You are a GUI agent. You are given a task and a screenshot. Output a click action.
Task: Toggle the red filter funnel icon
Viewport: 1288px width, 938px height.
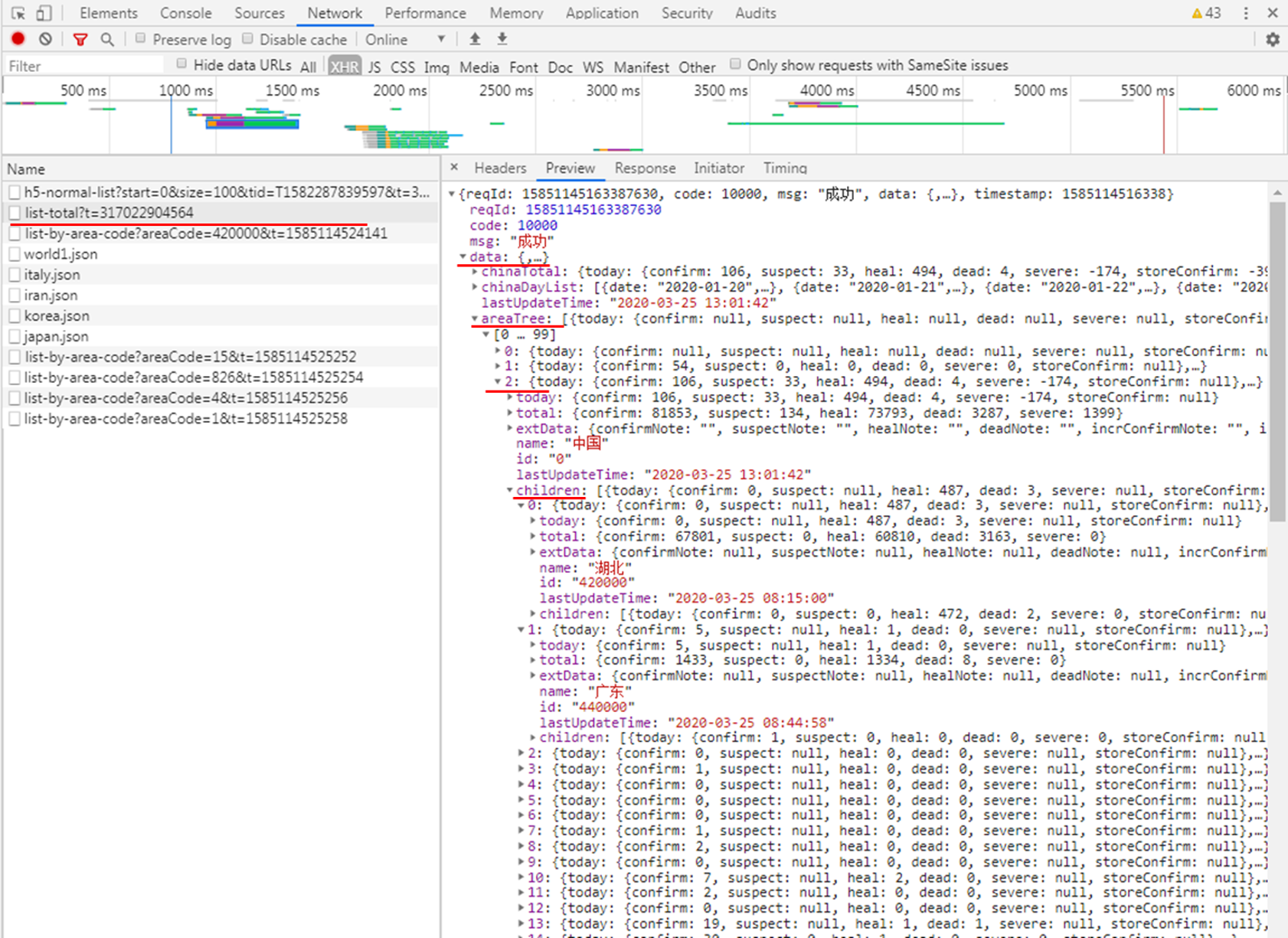point(80,39)
